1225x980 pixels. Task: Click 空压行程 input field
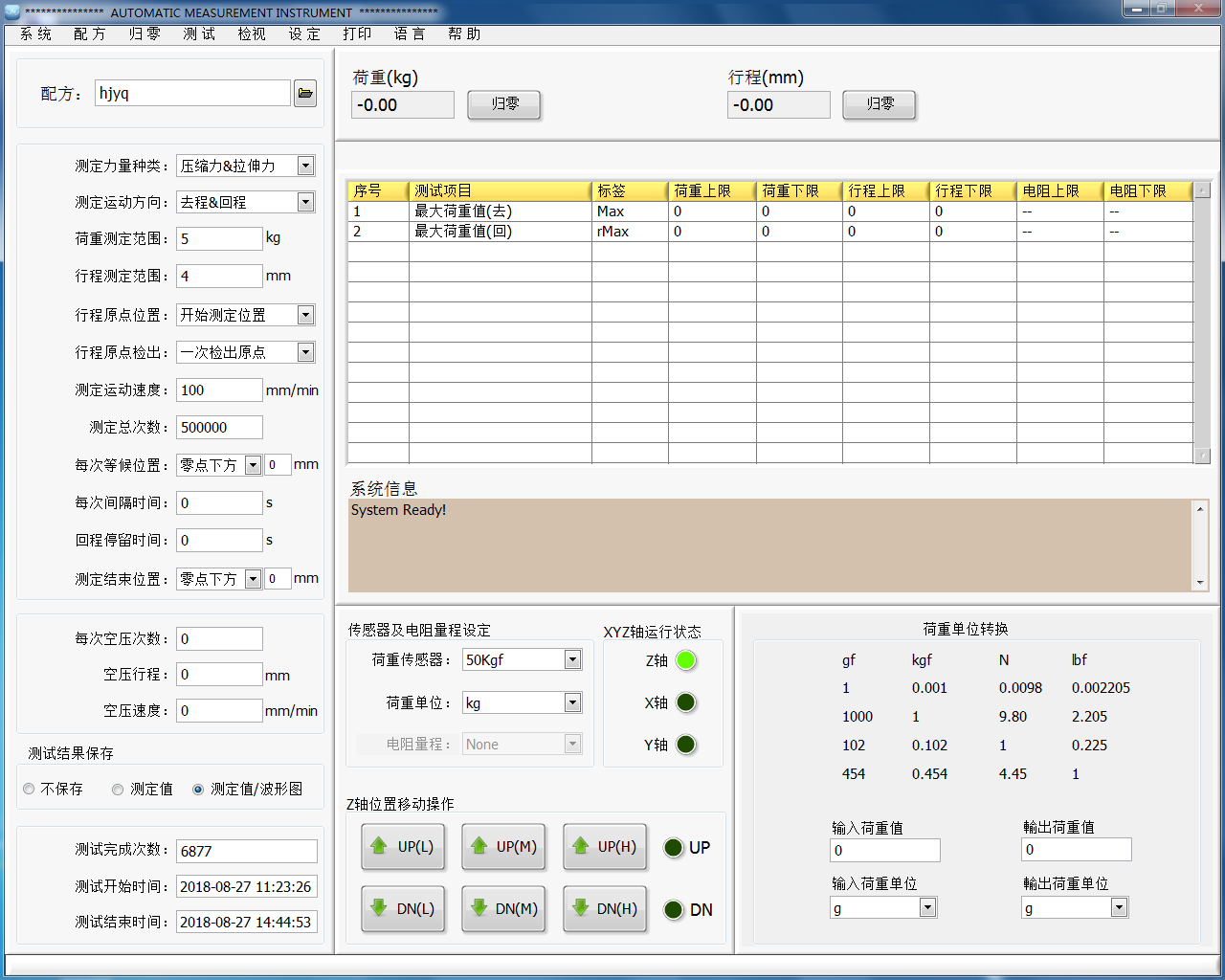(219, 674)
